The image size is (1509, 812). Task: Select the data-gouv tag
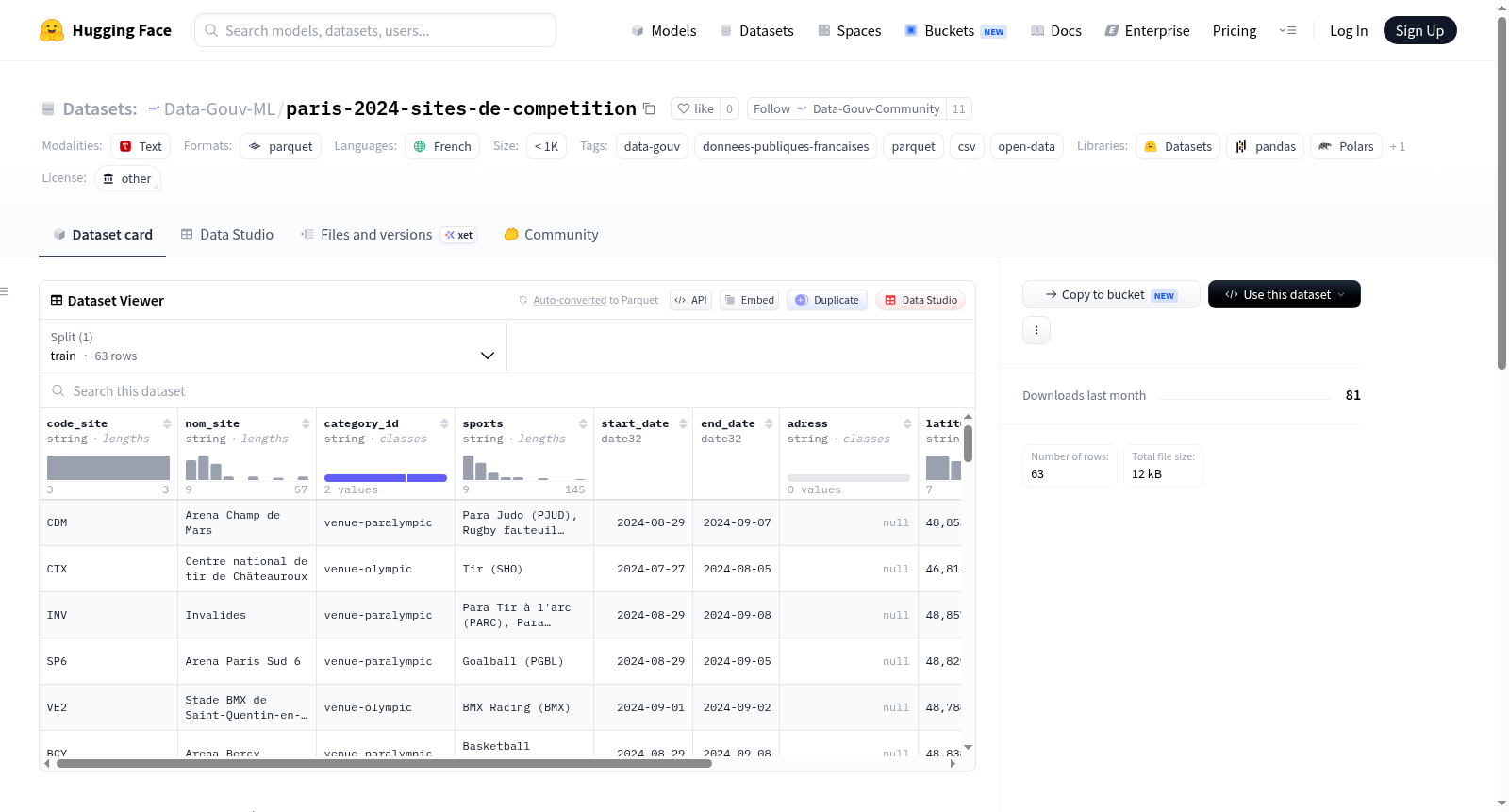(652, 146)
